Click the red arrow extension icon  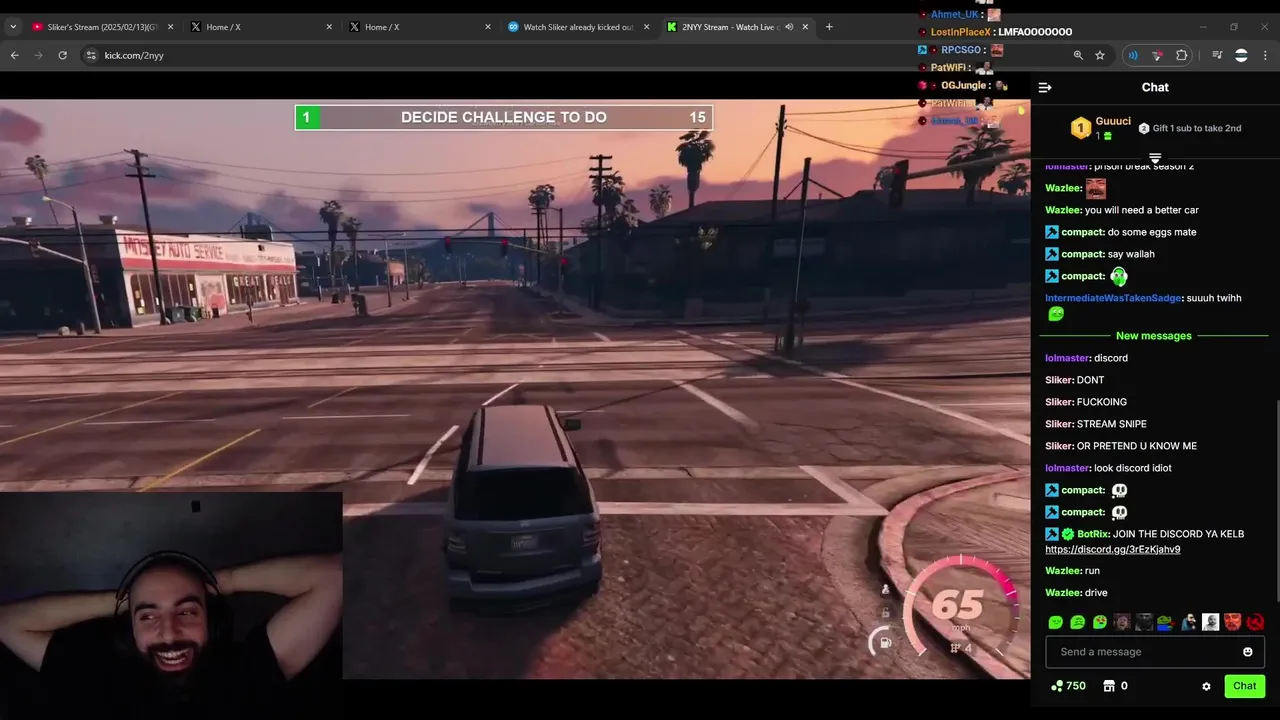point(1157,55)
